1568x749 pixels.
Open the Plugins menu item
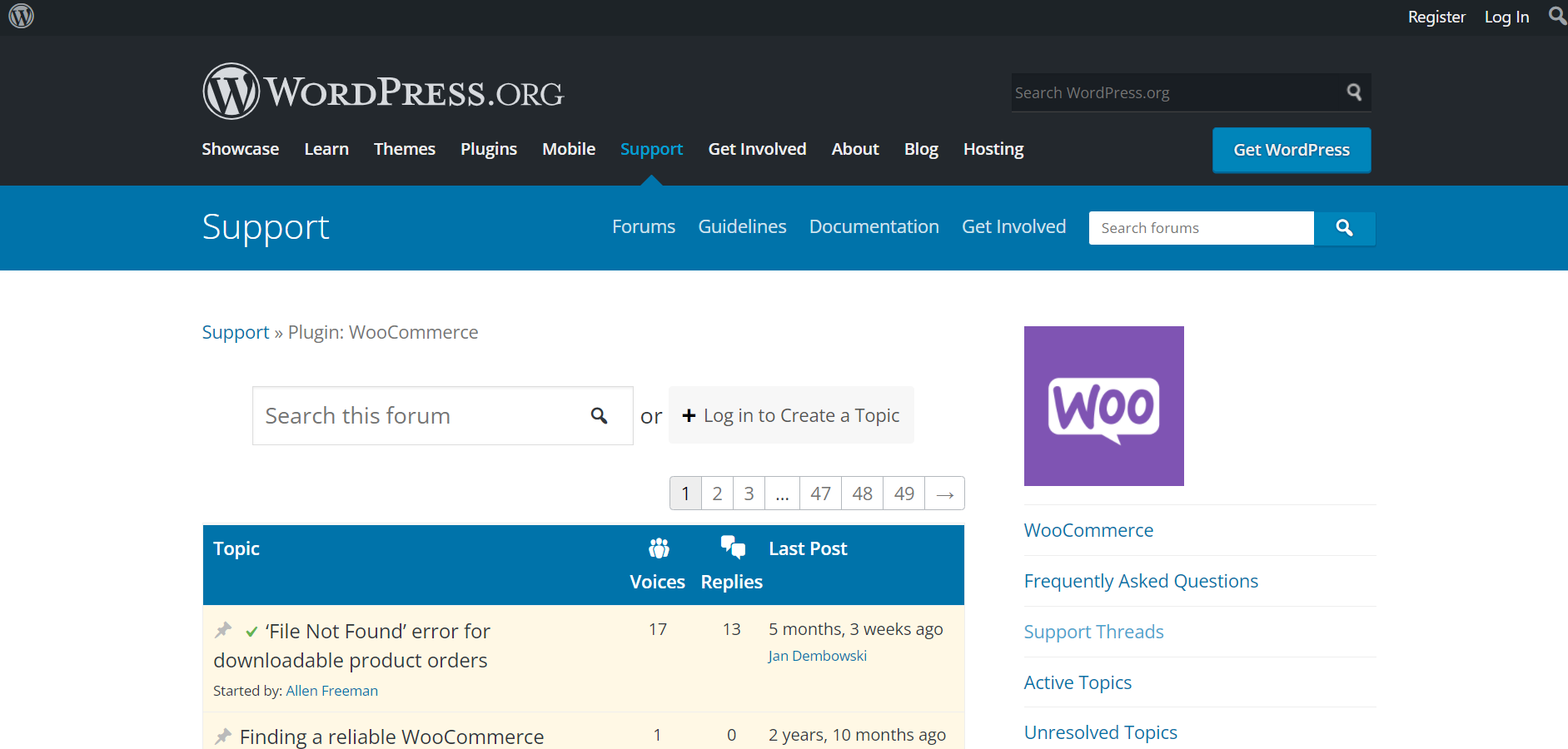click(489, 149)
